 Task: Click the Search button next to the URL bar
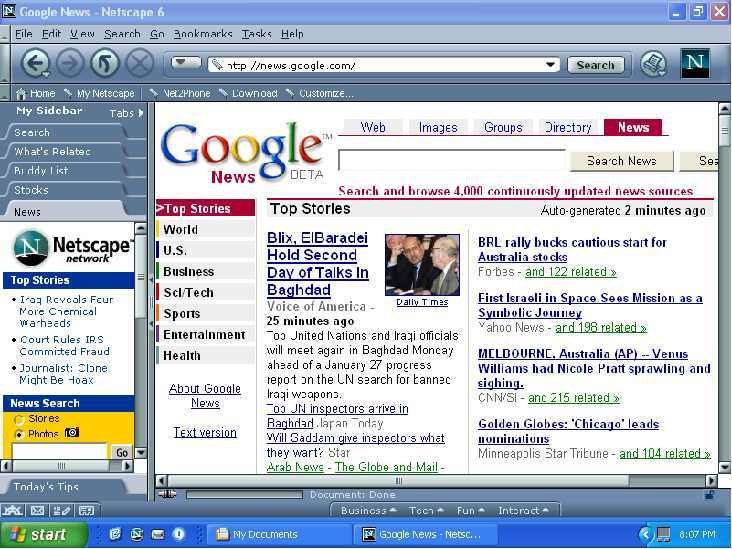click(595, 65)
